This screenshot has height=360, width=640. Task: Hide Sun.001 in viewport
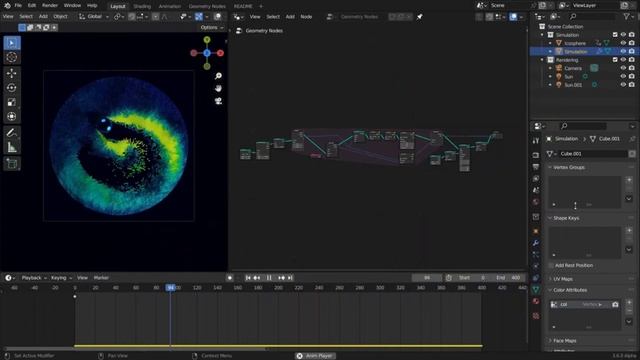coord(623,85)
